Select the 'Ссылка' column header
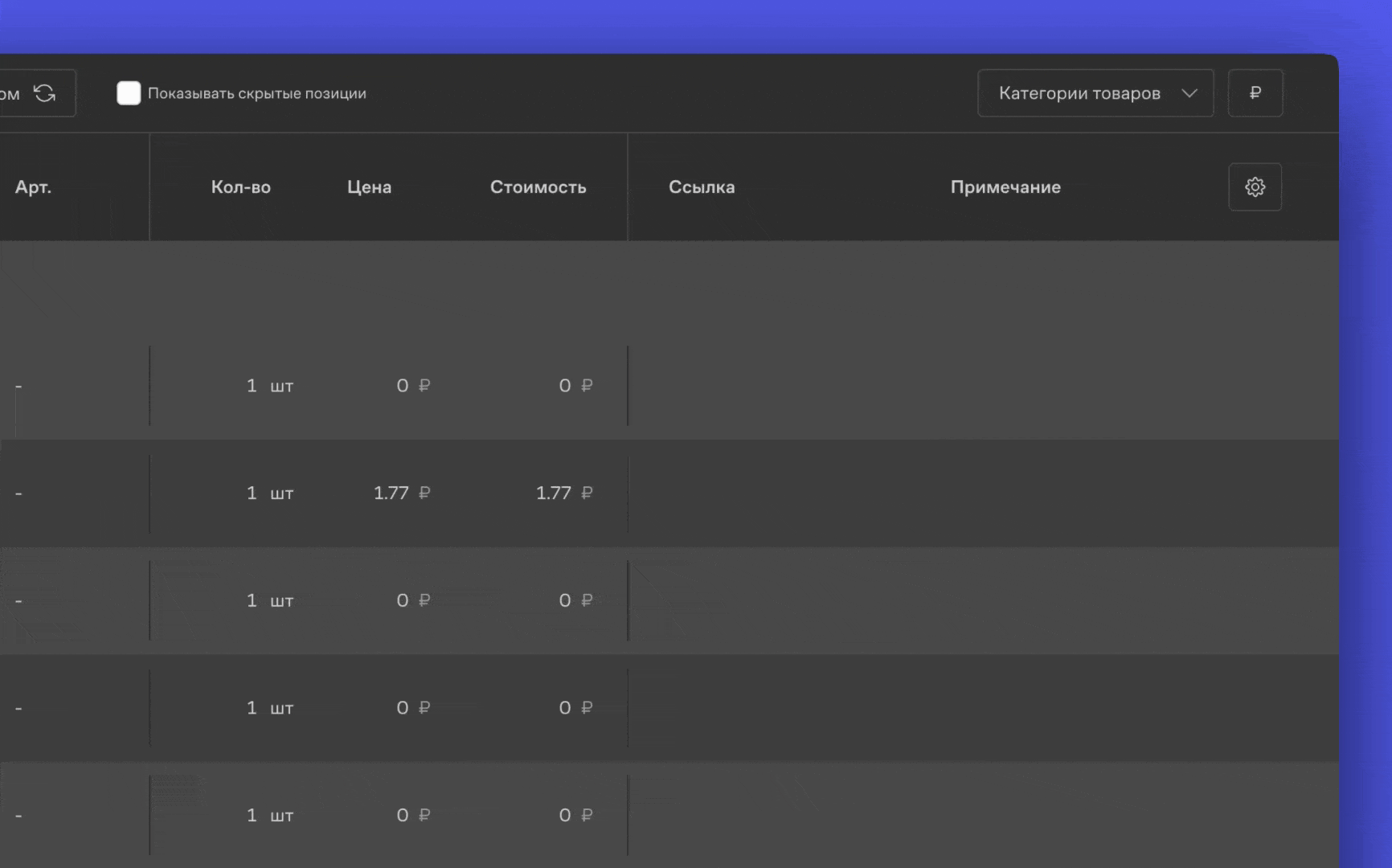Image resolution: width=1392 pixels, height=868 pixels. tap(701, 187)
